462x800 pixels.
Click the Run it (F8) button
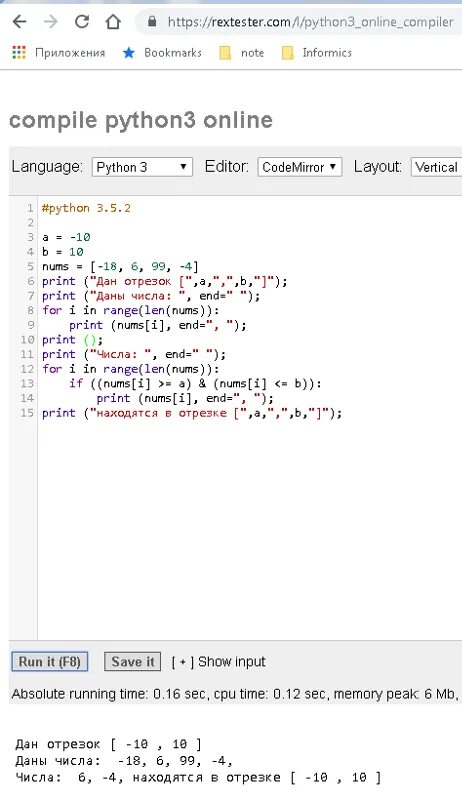[50, 662]
